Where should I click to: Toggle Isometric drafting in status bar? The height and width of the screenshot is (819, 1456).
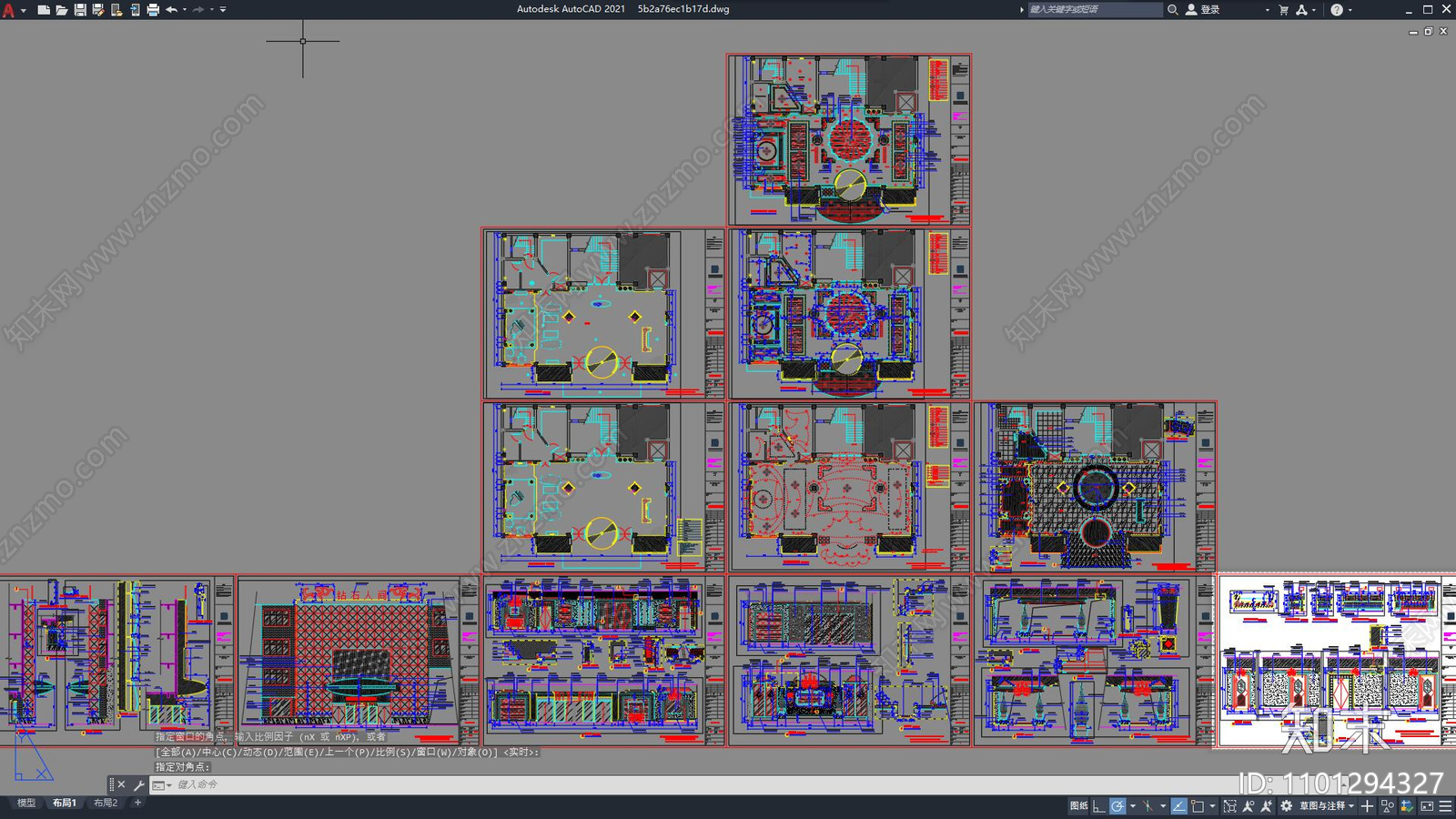click(x=1148, y=805)
